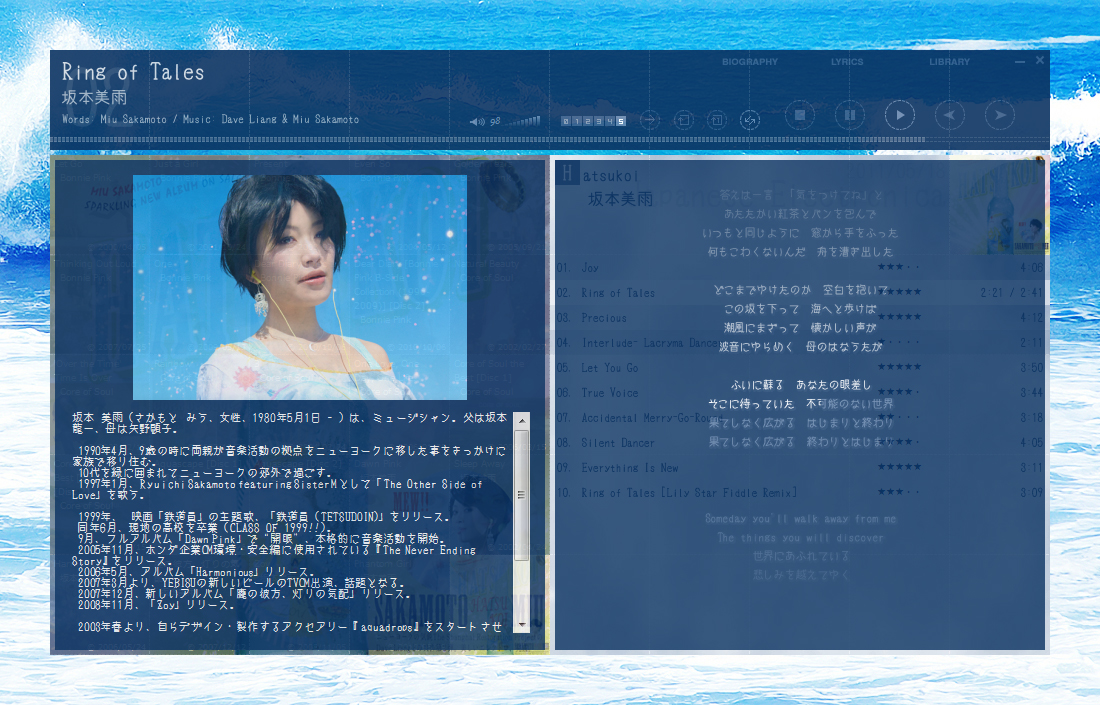1100x705 pixels.
Task: Click the remix track's star rating
Action: point(899,492)
